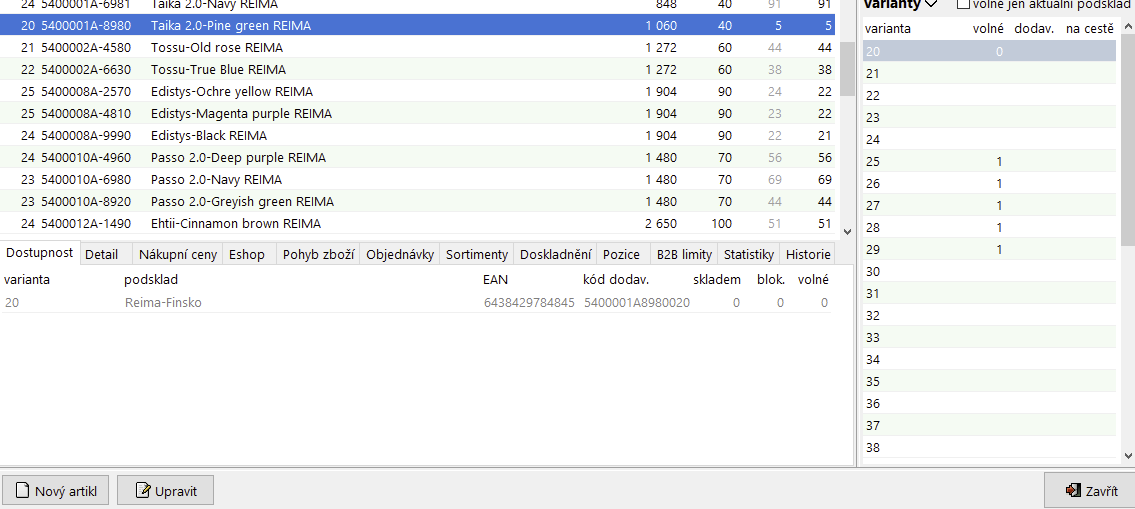The width and height of the screenshot is (1135, 509).
Task: Select the Tossu-True Blue REIMA row
Action: point(417,70)
